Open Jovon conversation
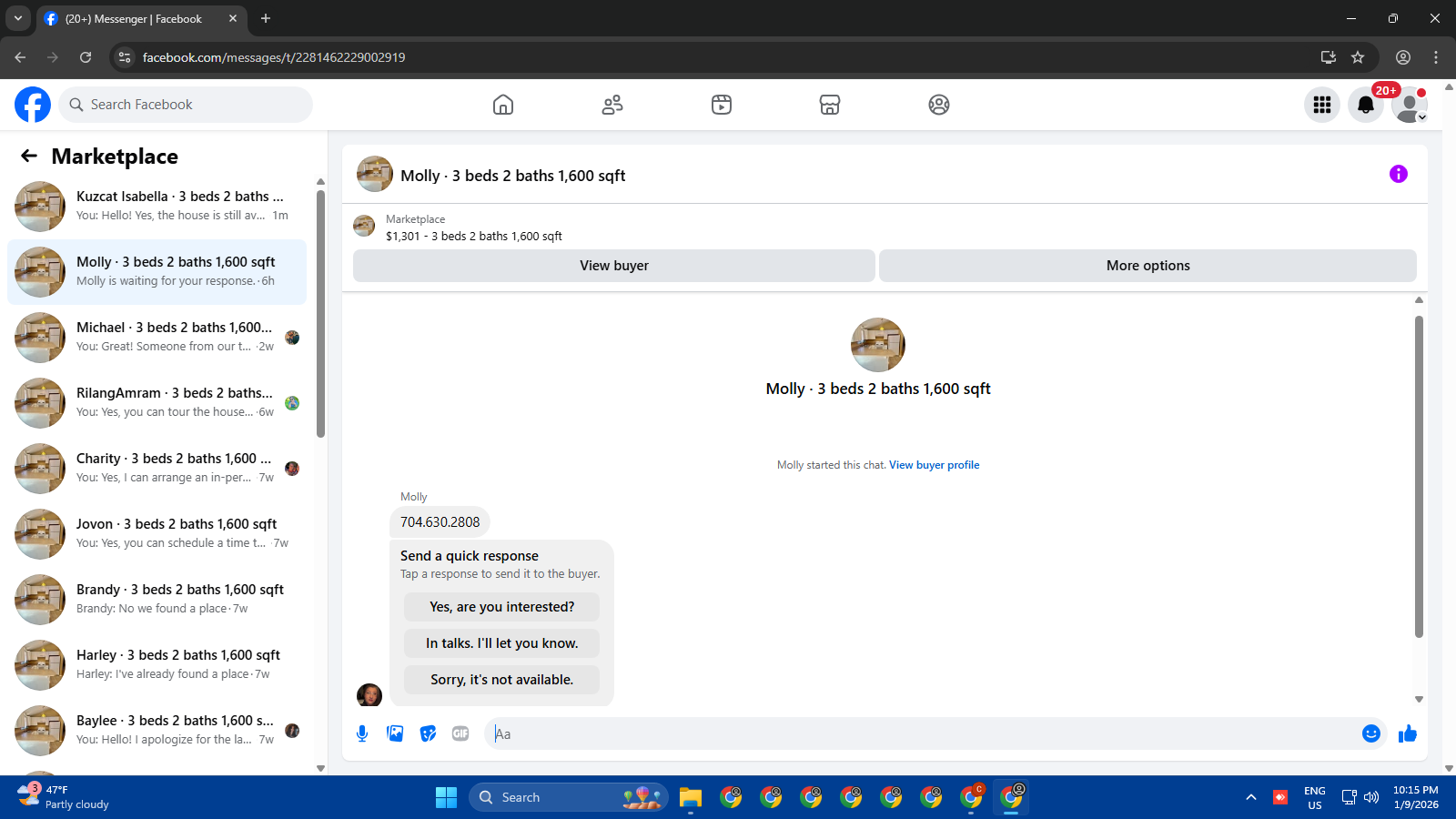 click(x=157, y=534)
